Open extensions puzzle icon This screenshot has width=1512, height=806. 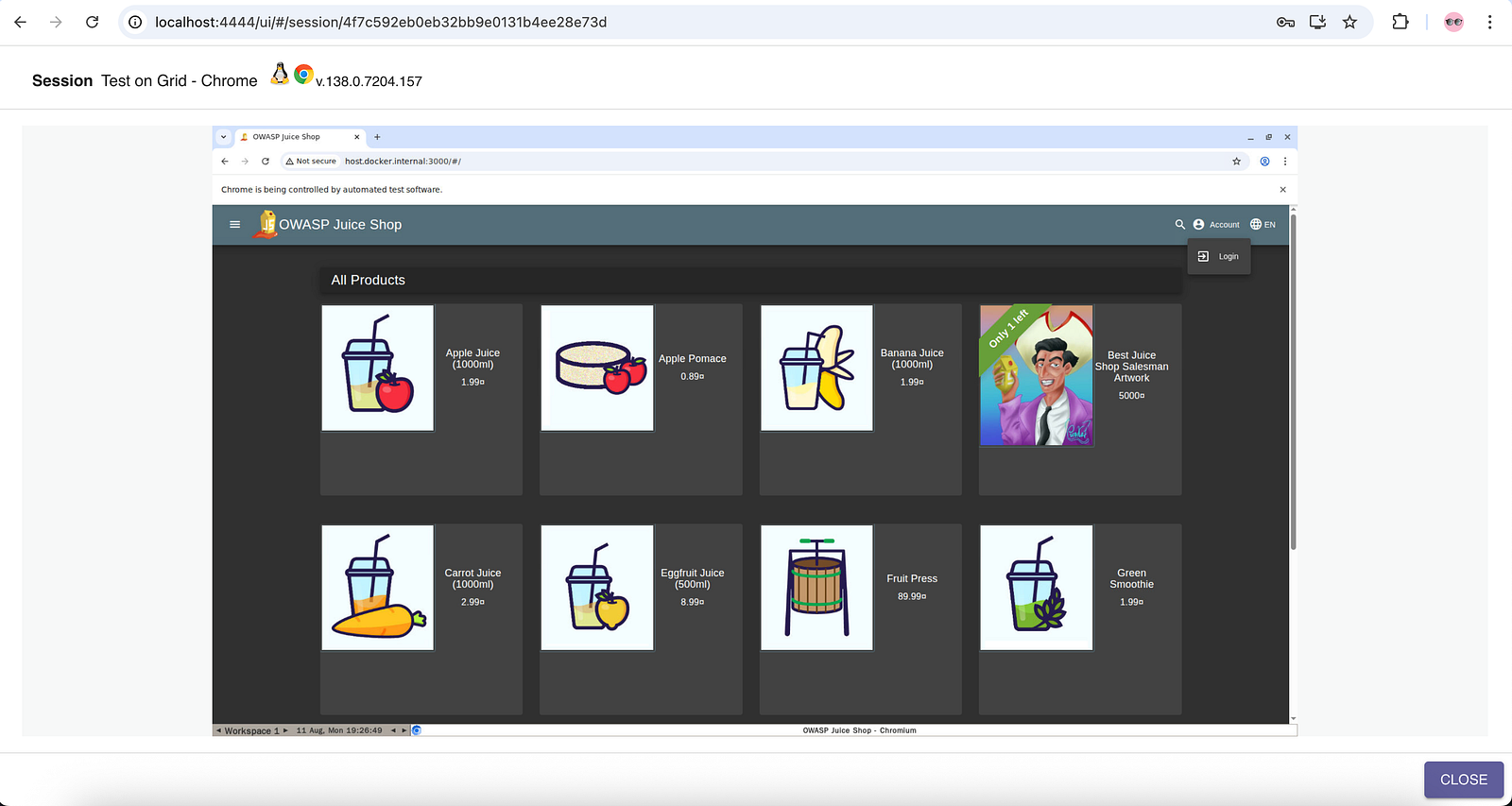tap(1400, 22)
